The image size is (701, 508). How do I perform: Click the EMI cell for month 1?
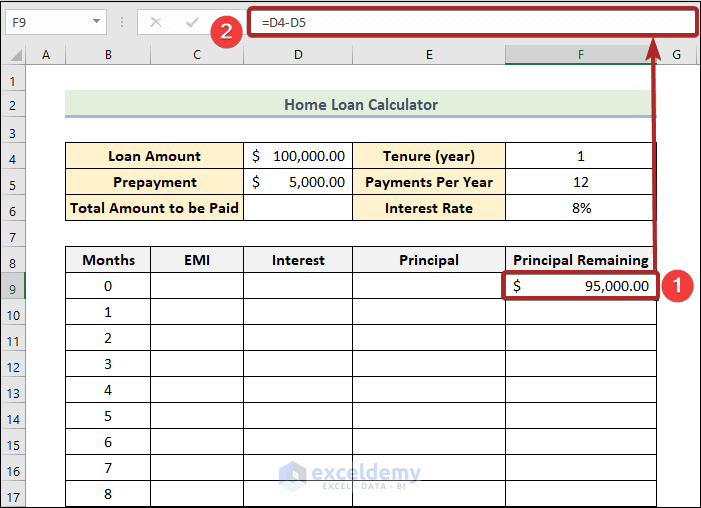pos(197,312)
